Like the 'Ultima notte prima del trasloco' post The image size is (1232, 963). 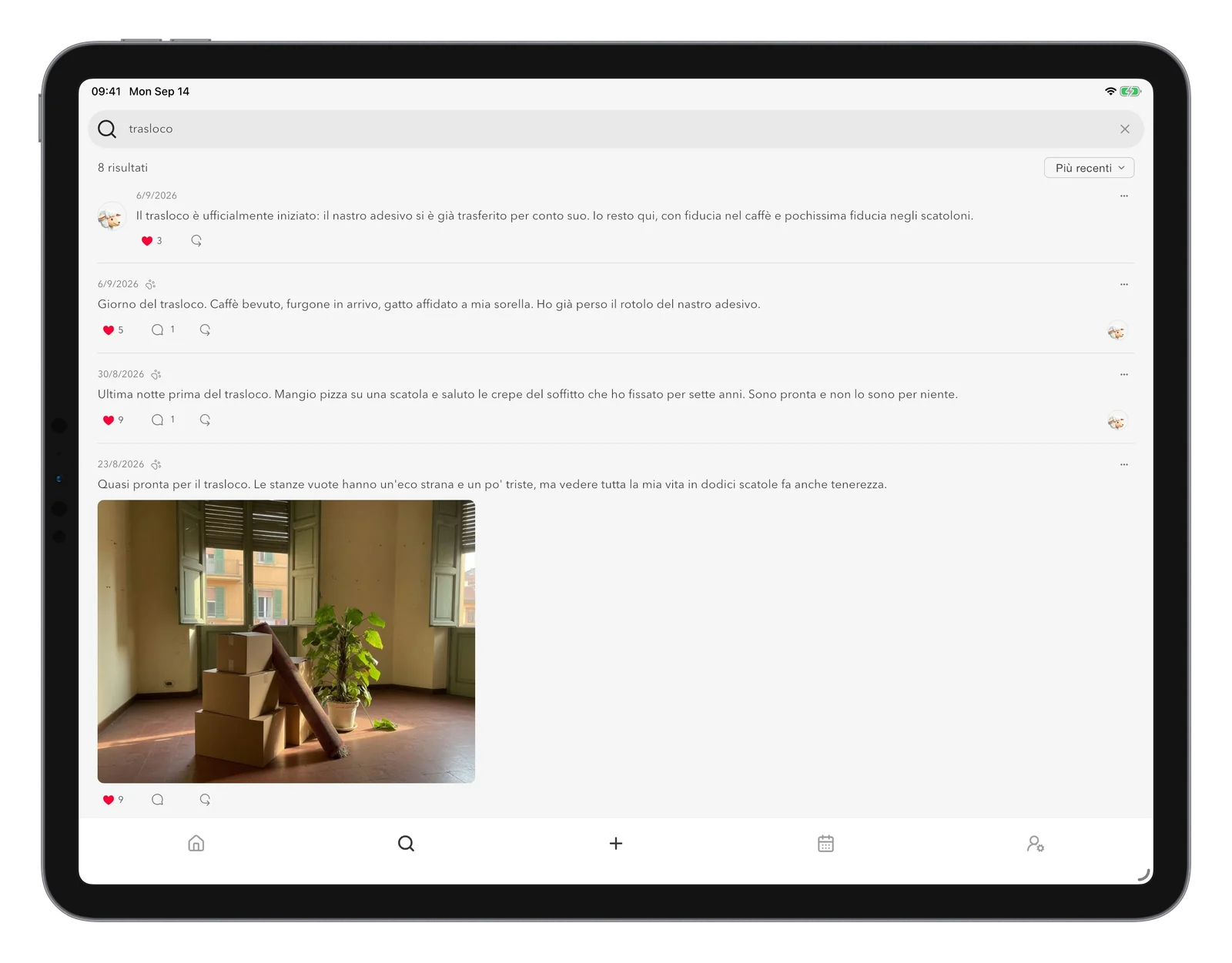(109, 420)
